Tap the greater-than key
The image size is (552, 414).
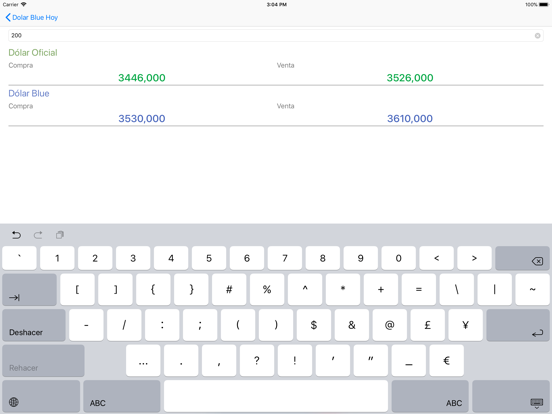474,258
